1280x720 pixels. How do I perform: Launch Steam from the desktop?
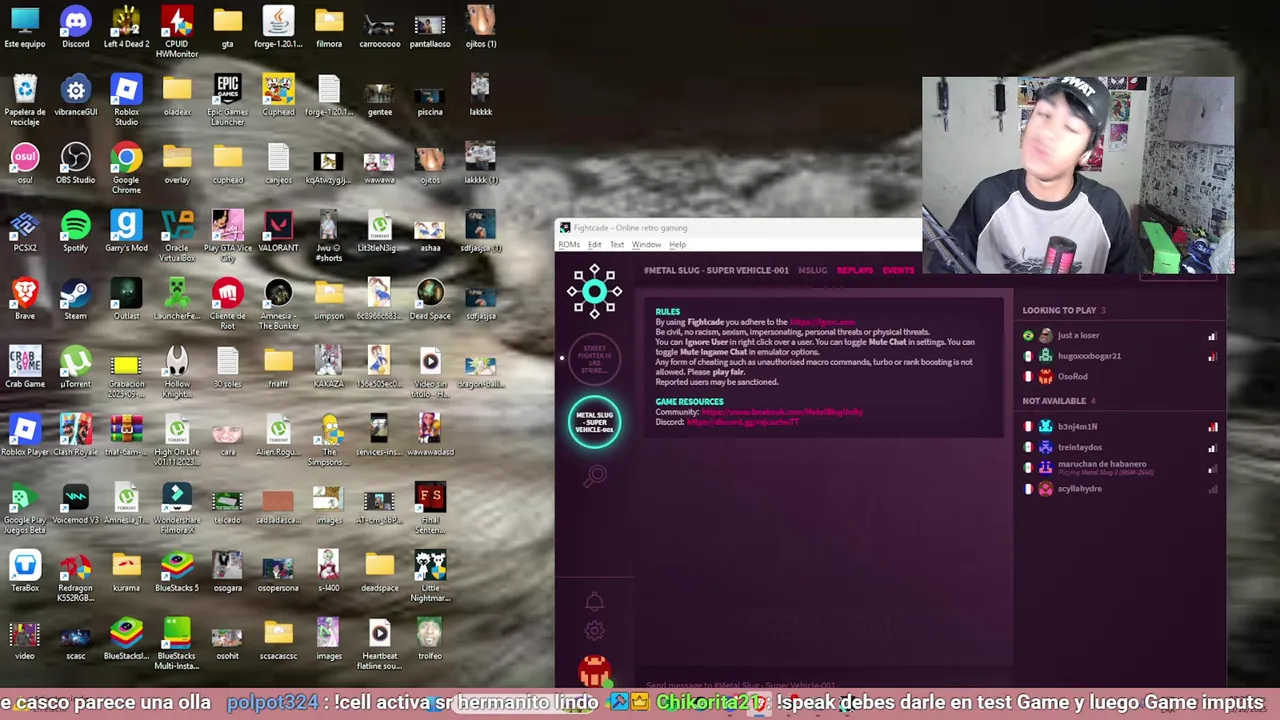click(x=75, y=300)
